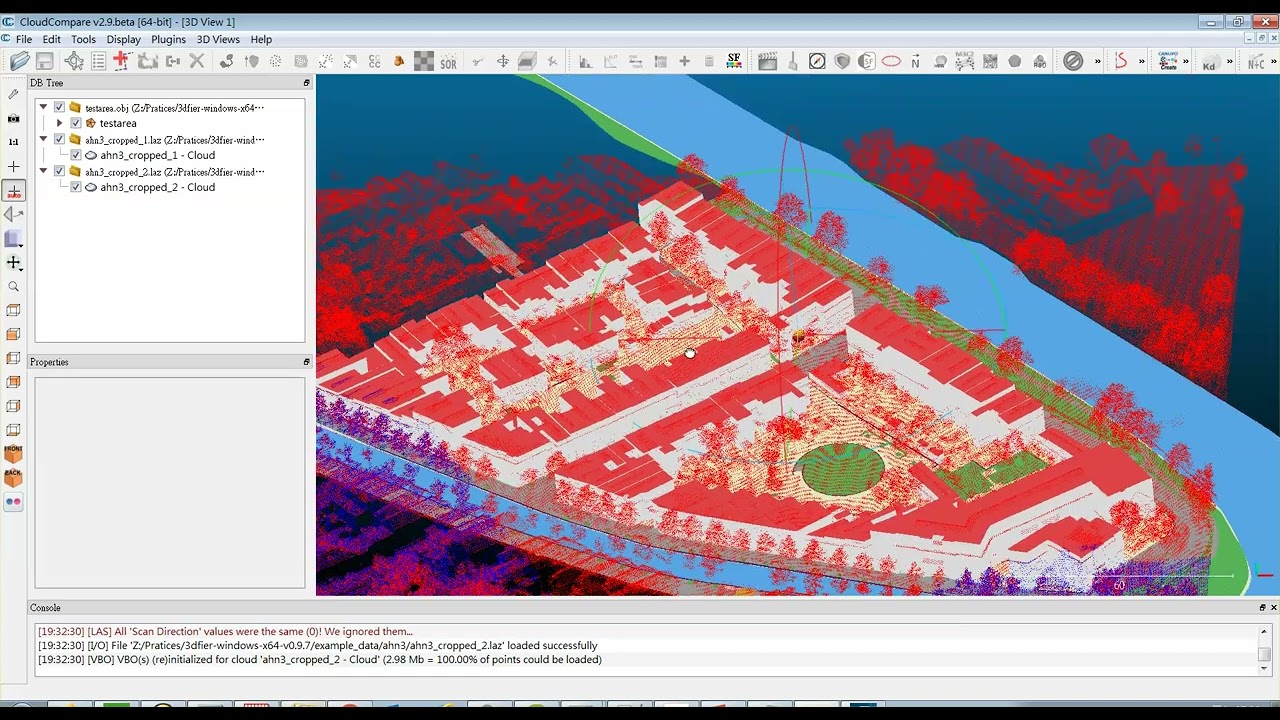Click the histogram icon in toolbar
Screen dimensions: 1280x720
click(x=586, y=62)
